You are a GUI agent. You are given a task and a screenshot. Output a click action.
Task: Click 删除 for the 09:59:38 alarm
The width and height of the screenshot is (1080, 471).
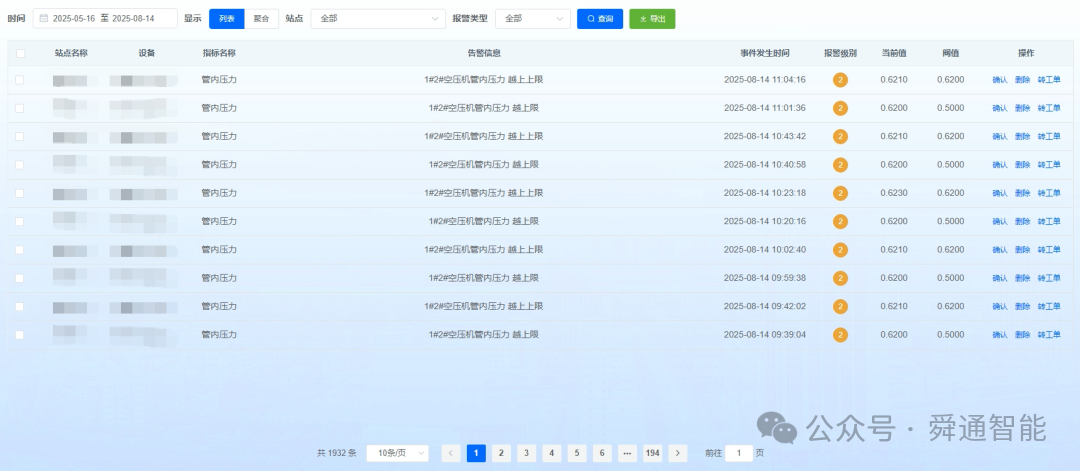pyautogui.click(x=1023, y=278)
